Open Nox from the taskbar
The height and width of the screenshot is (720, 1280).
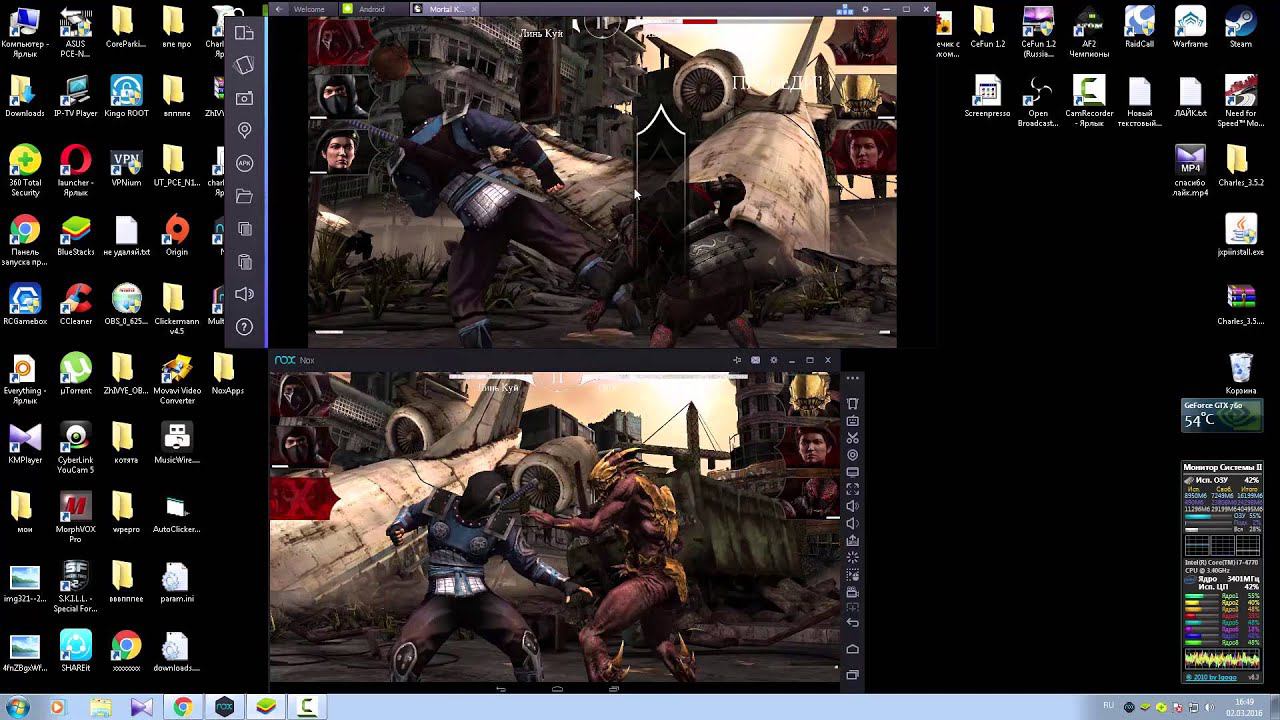coord(224,707)
